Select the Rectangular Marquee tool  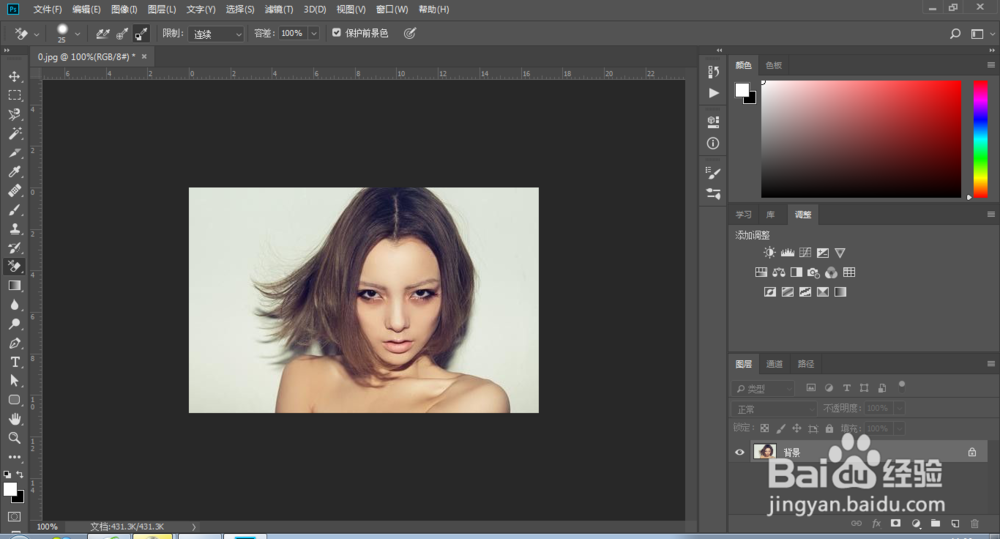tap(15, 96)
